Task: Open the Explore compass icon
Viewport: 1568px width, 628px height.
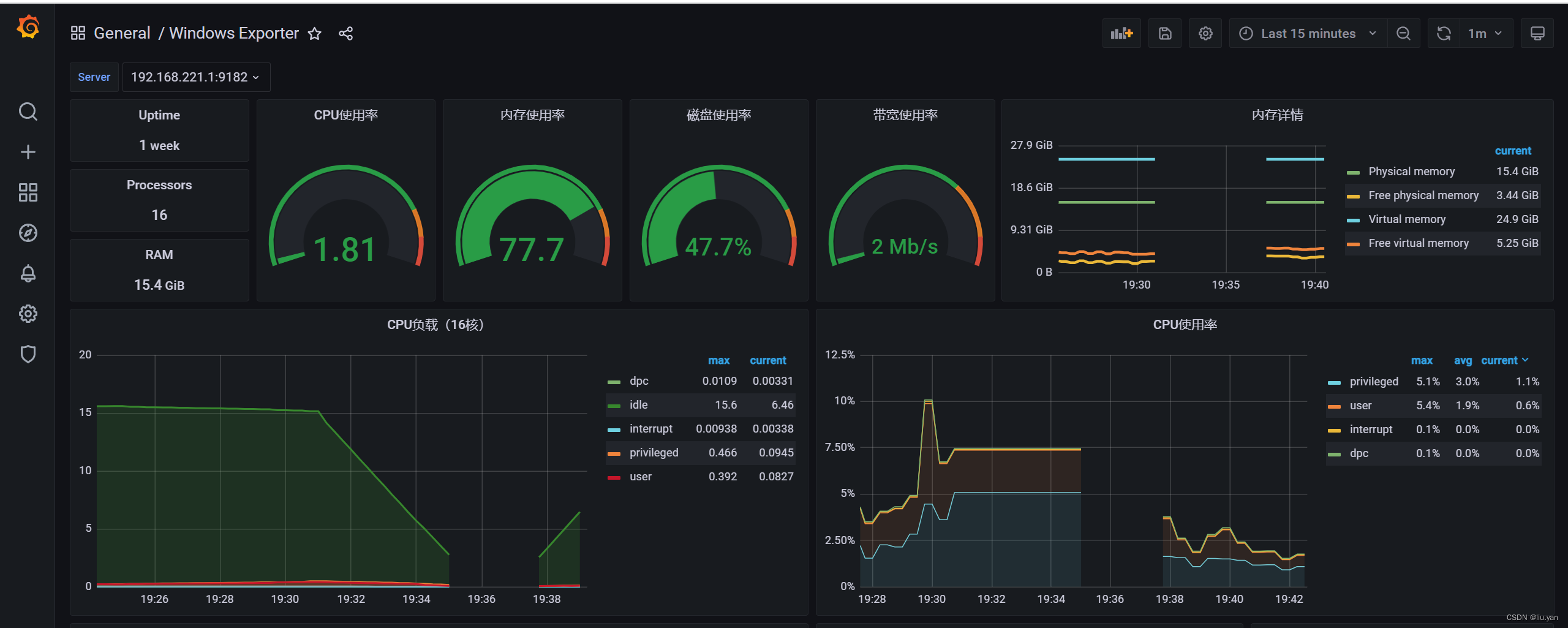Action: [x=28, y=233]
